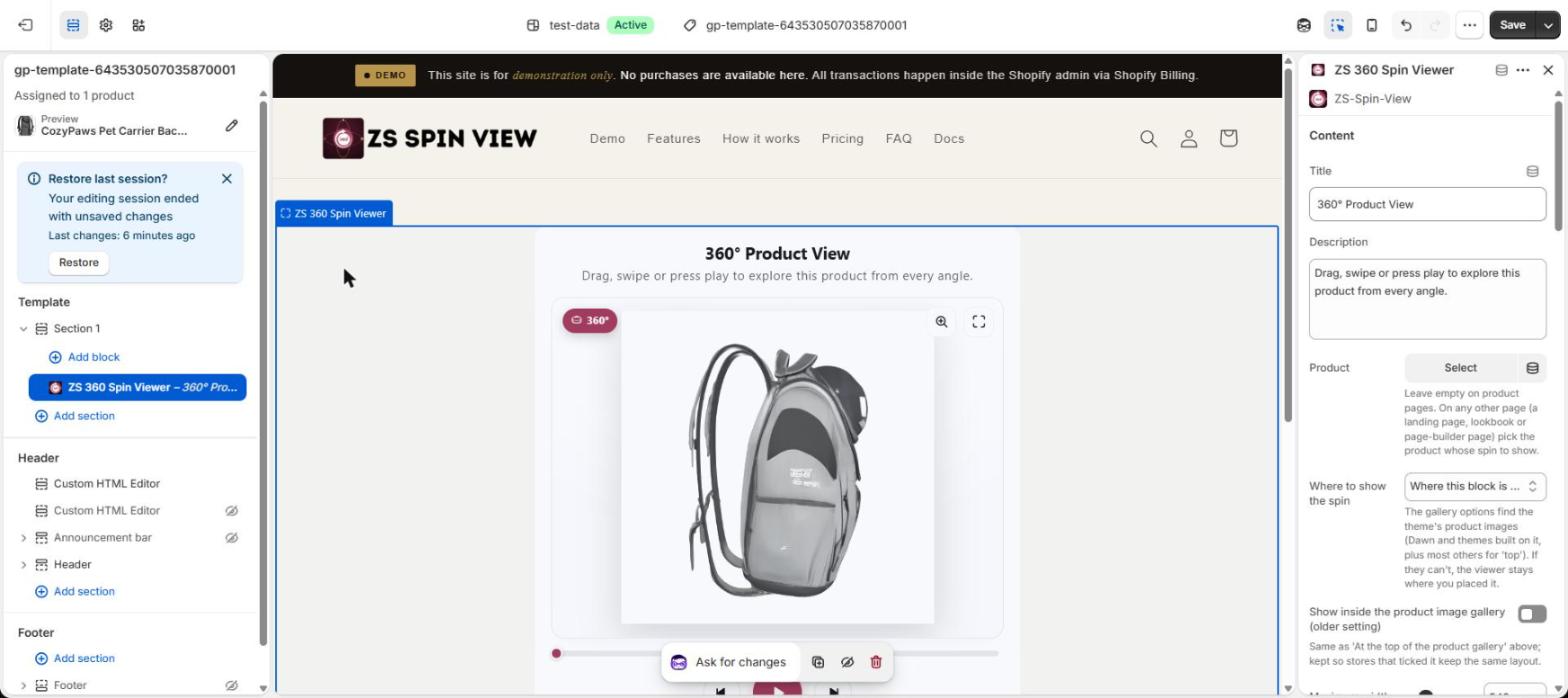Restore the last editing session

pyautogui.click(x=79, y=262)
